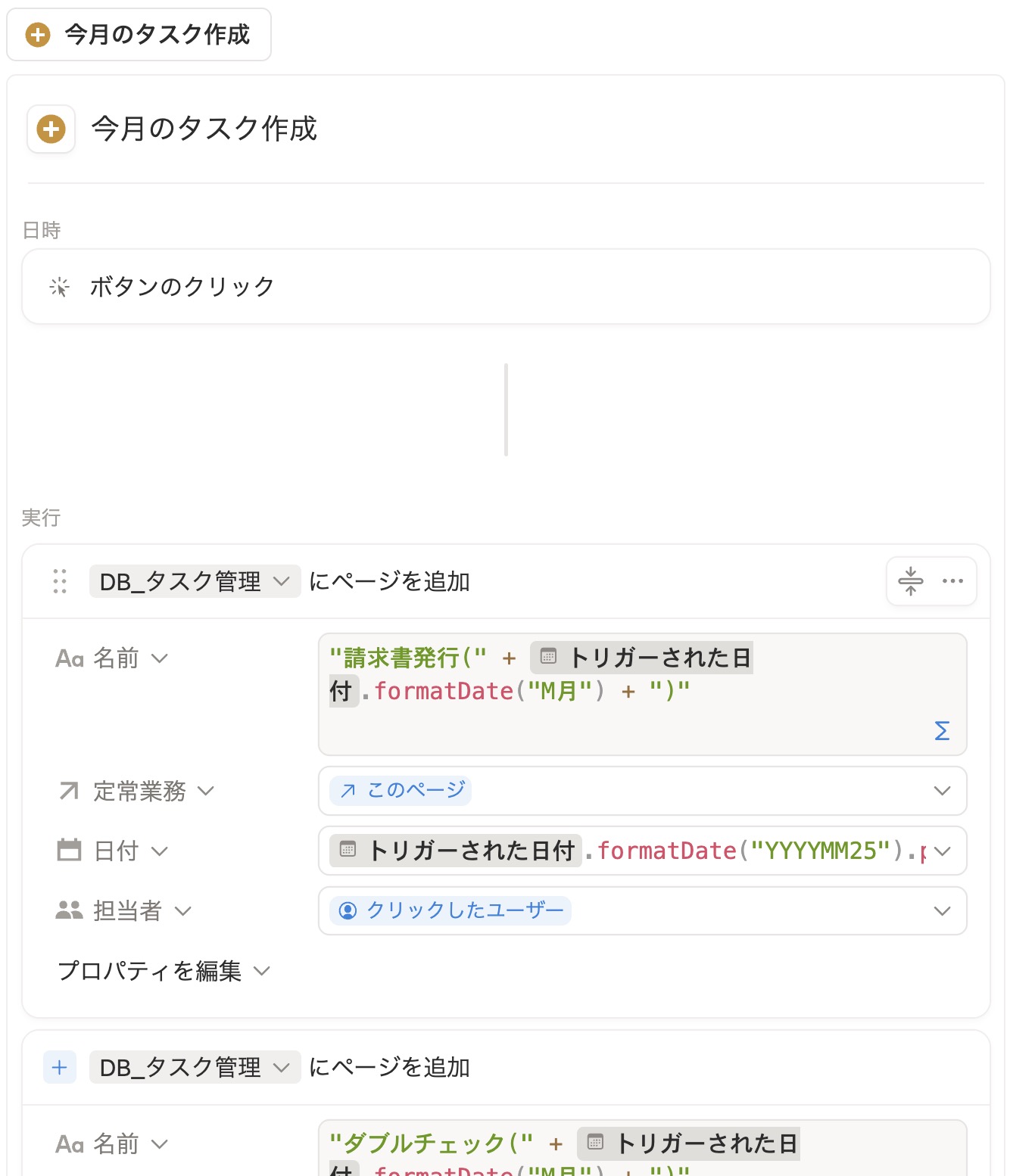Click the blue plus icon beside second action
The image size is (1010, 1176).
pyautogui.click(x=60, y=1068)
